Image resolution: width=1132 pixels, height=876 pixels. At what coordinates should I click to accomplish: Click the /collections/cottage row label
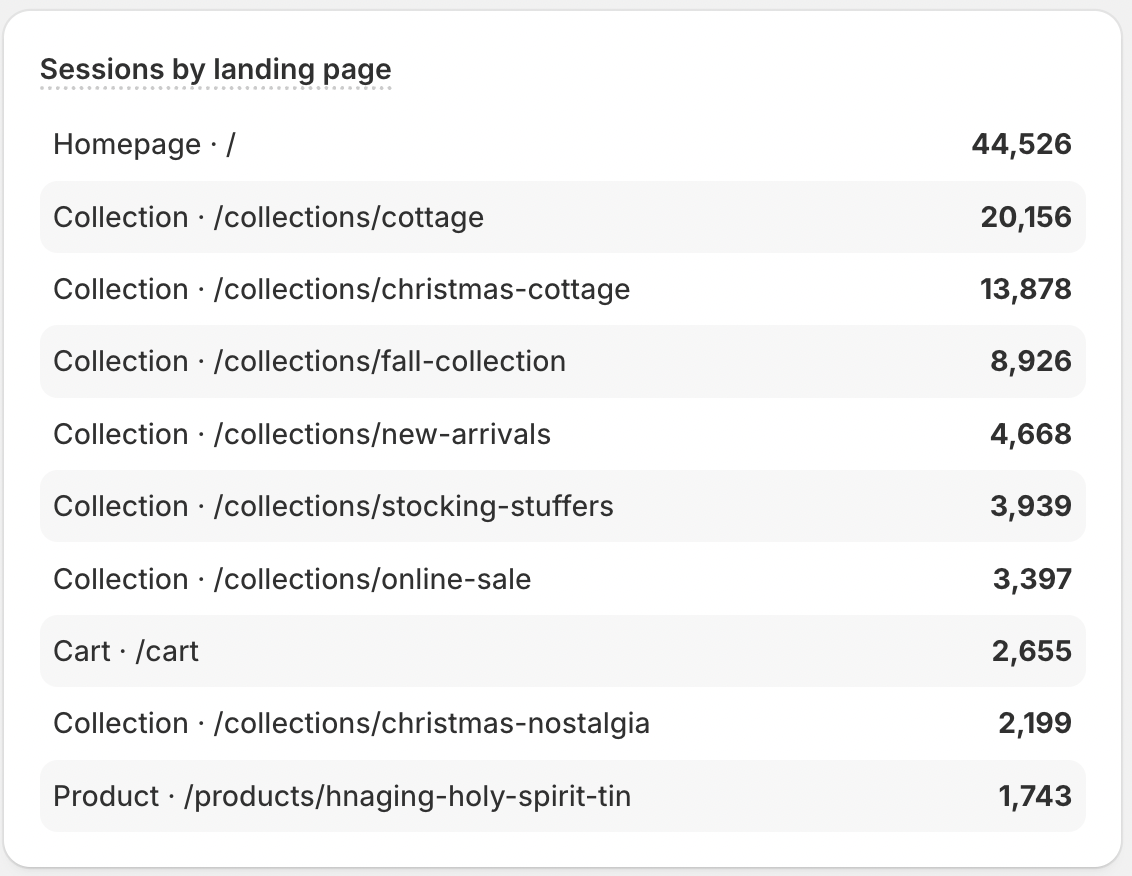(x=268, y=217)
